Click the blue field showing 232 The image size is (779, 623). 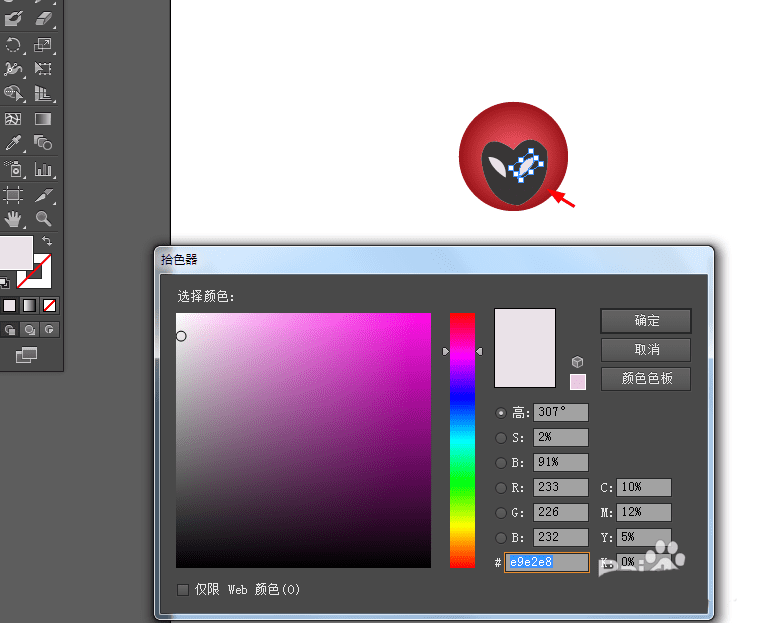pyautogui.click(x=561, y=538)
